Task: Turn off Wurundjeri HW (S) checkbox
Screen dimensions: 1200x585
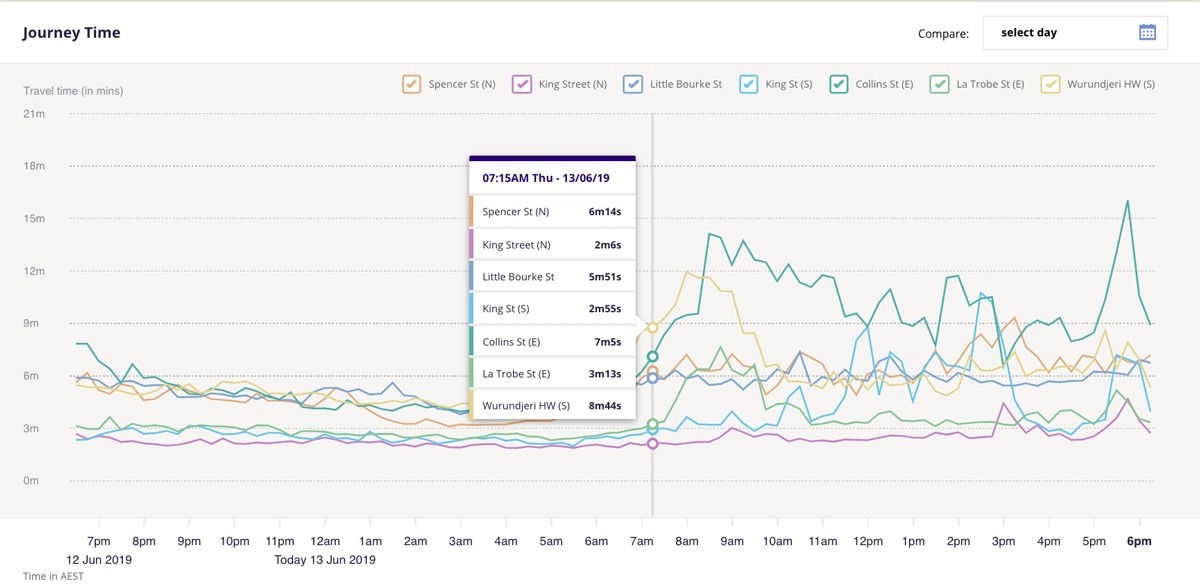Action: point(1050,84)
